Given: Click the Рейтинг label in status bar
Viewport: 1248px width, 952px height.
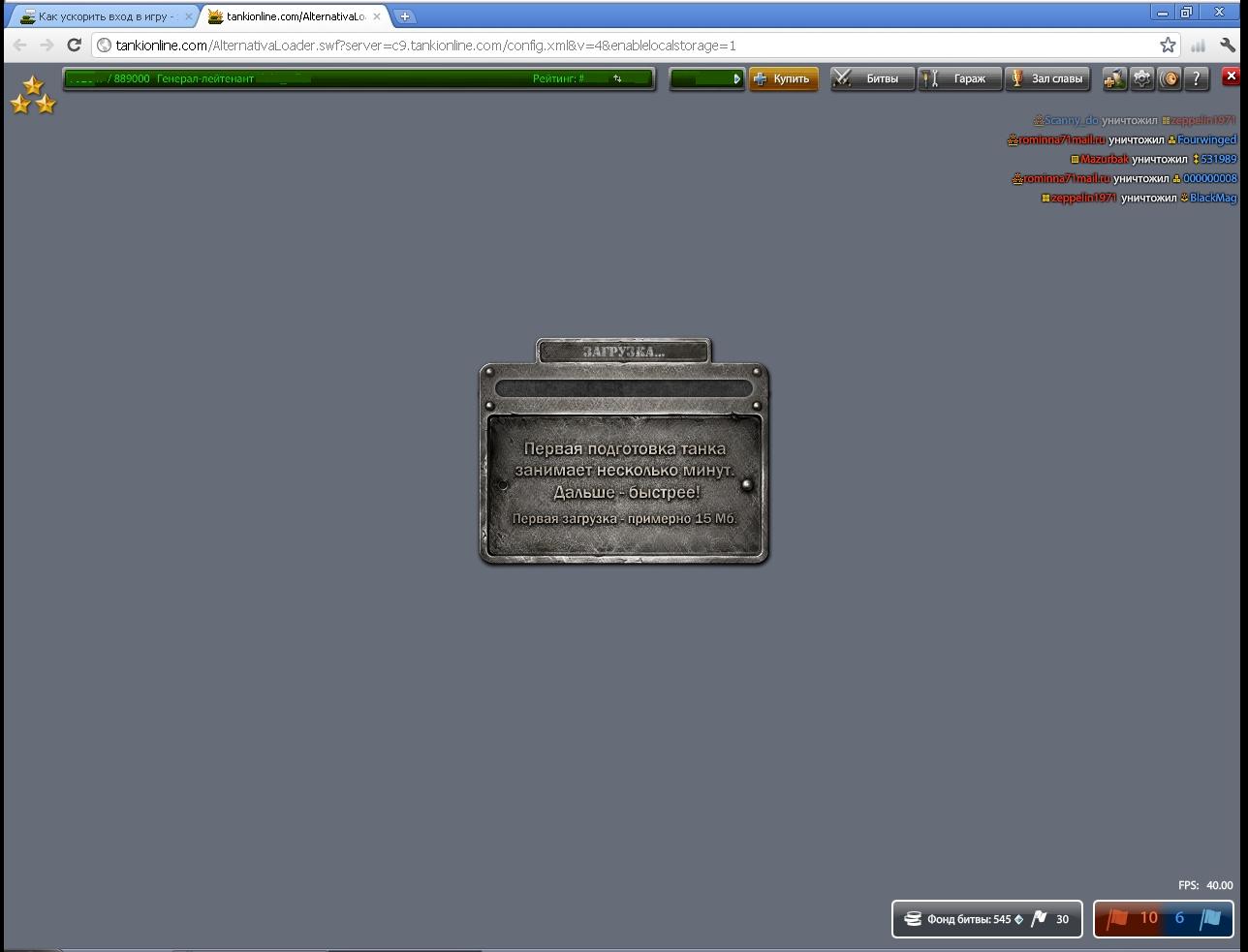Looking at the screenshot, I should click(x=558, y=79).
